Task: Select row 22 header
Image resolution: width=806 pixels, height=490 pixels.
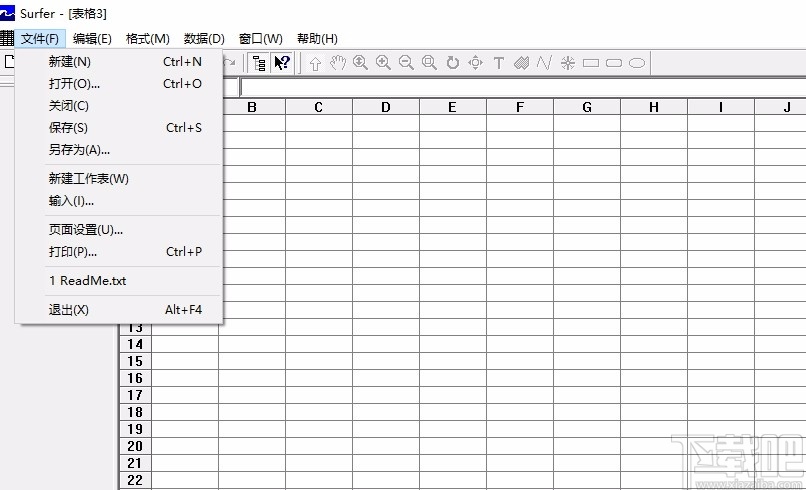Action: coord(135,480)
